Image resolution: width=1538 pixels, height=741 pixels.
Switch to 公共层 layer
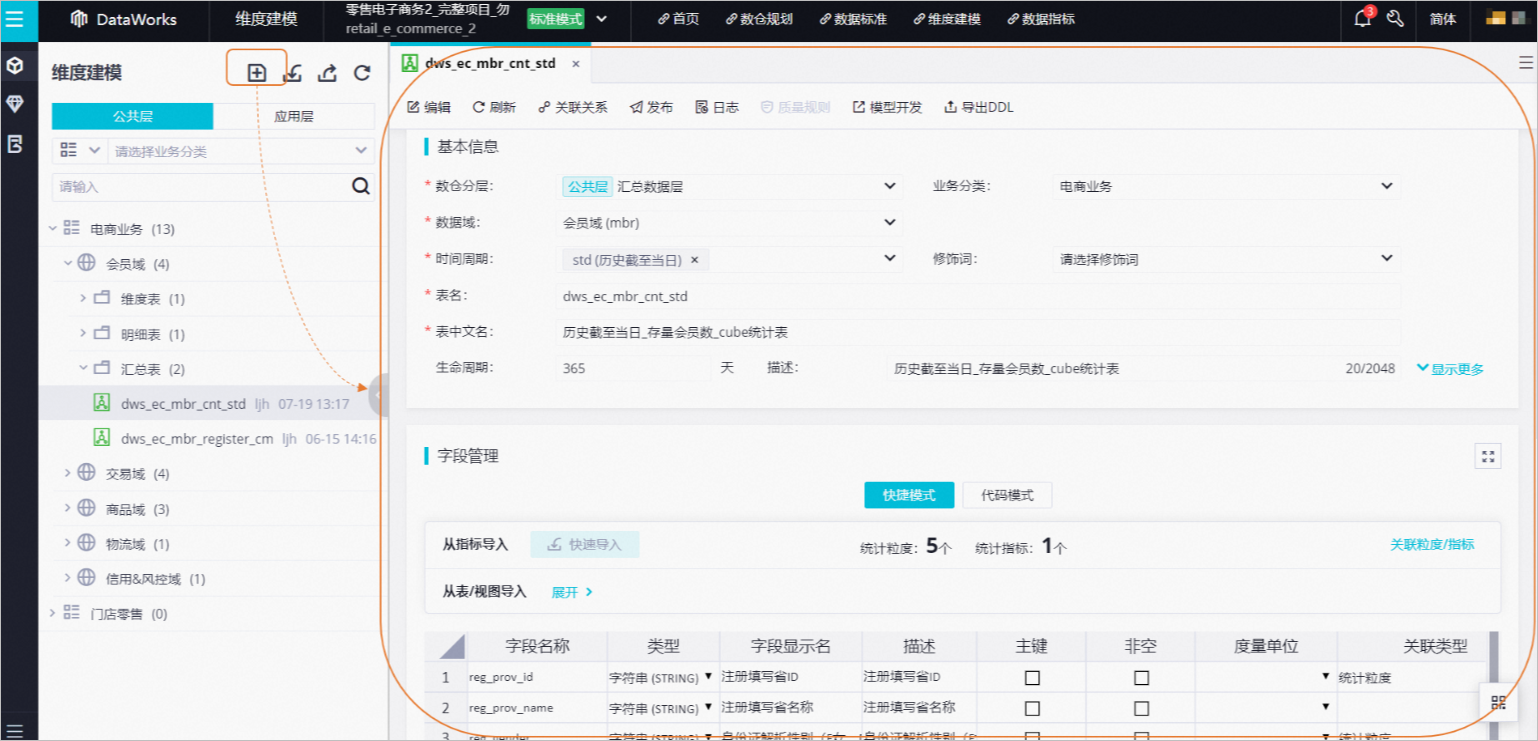(x=132, y=116)
